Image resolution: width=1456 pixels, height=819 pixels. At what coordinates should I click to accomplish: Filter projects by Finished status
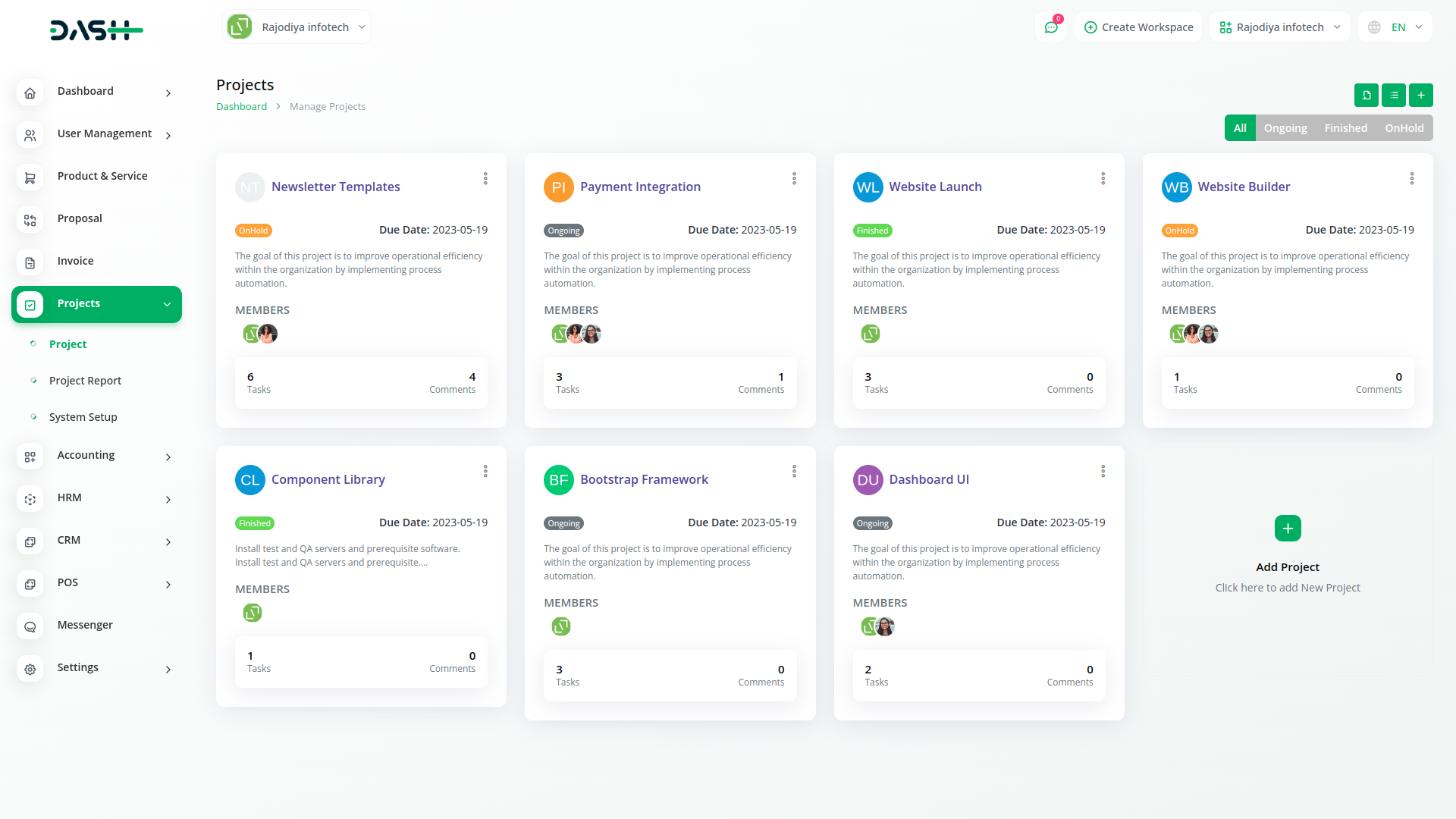[x=1345, y=127]
